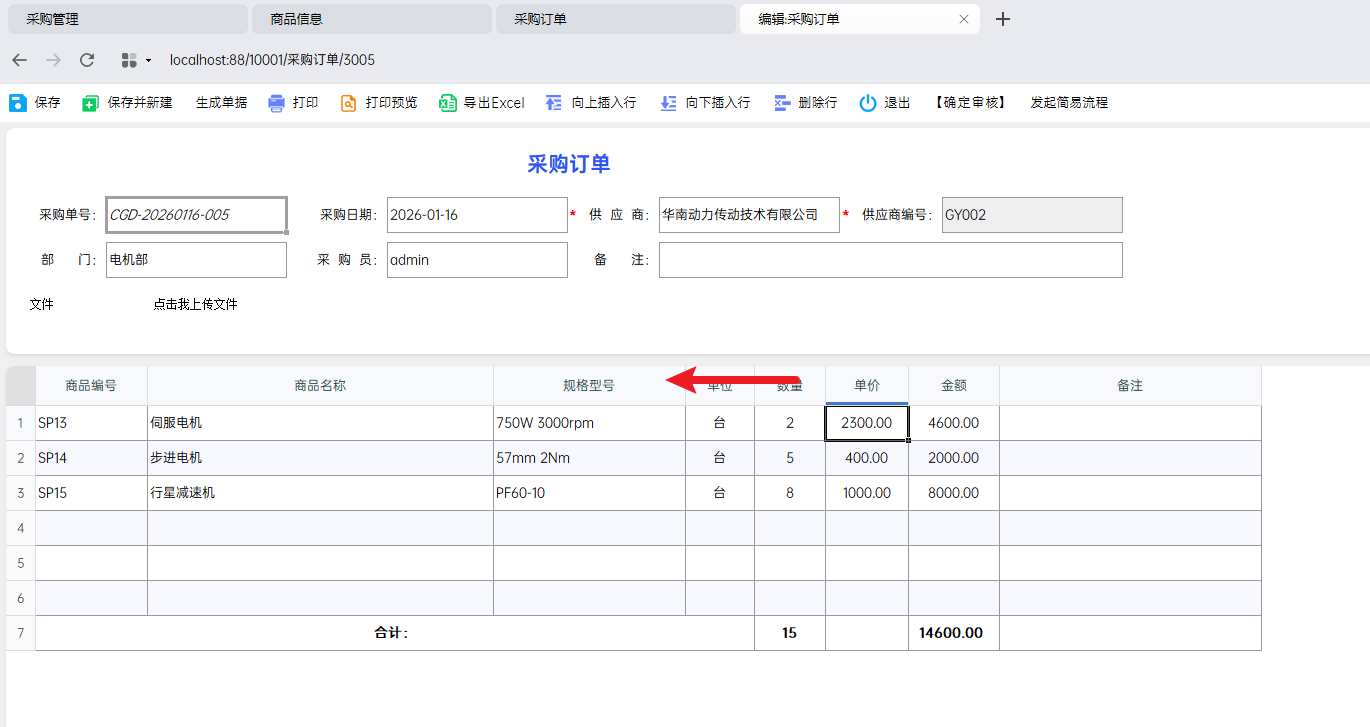The height and width of the screenshot is (727, 1370).
Task: Click the Export Excel (导出Excel) icon
Action: pos(448,103)
